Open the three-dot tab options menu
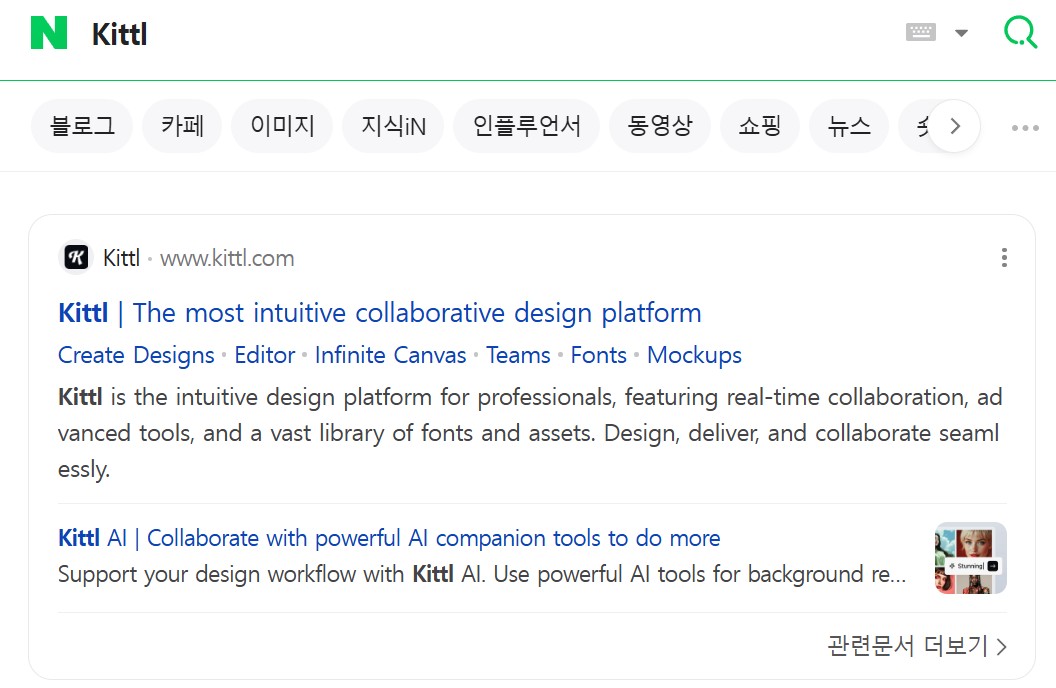The height and width of the screenshot is (688, 1056). point(1024,127)
